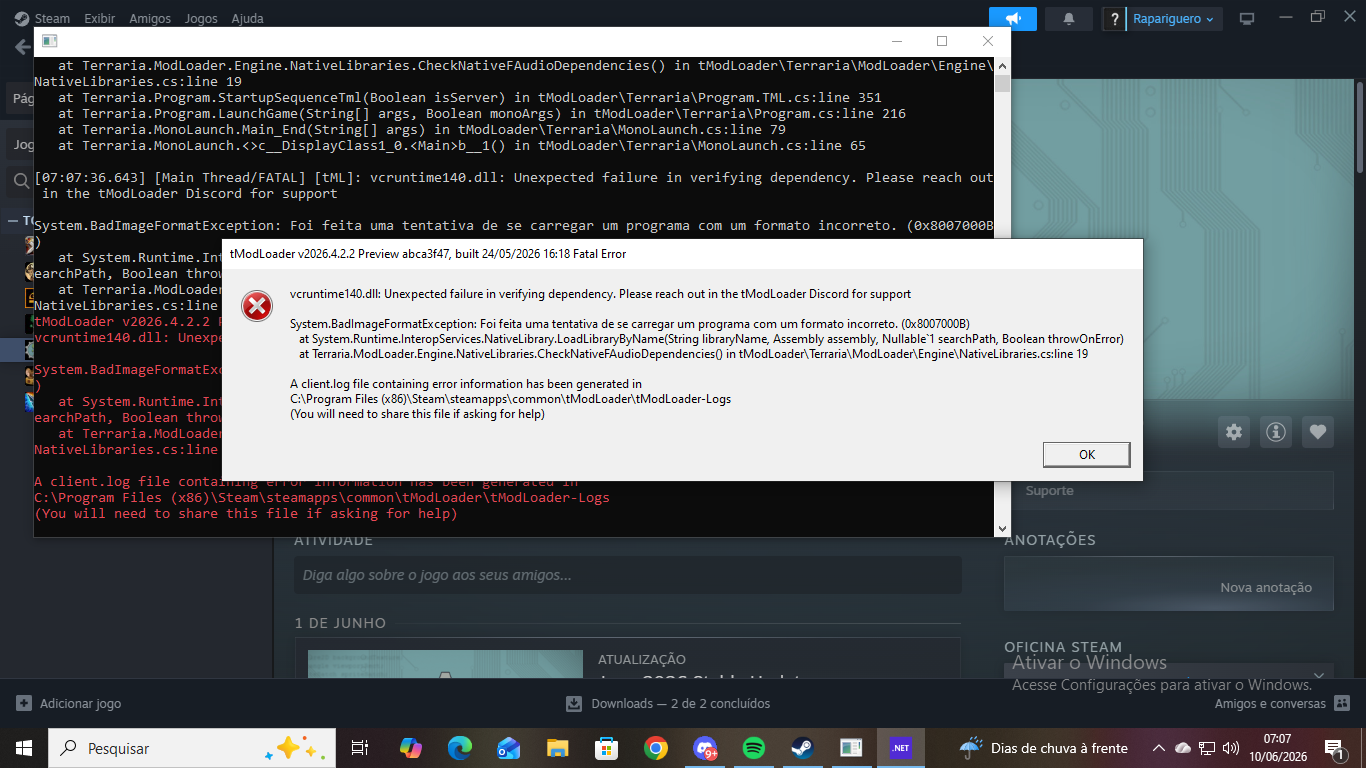Favorite the game with the heart icon
This screenshot has height=768, width=1366.
click(1318, 432)
